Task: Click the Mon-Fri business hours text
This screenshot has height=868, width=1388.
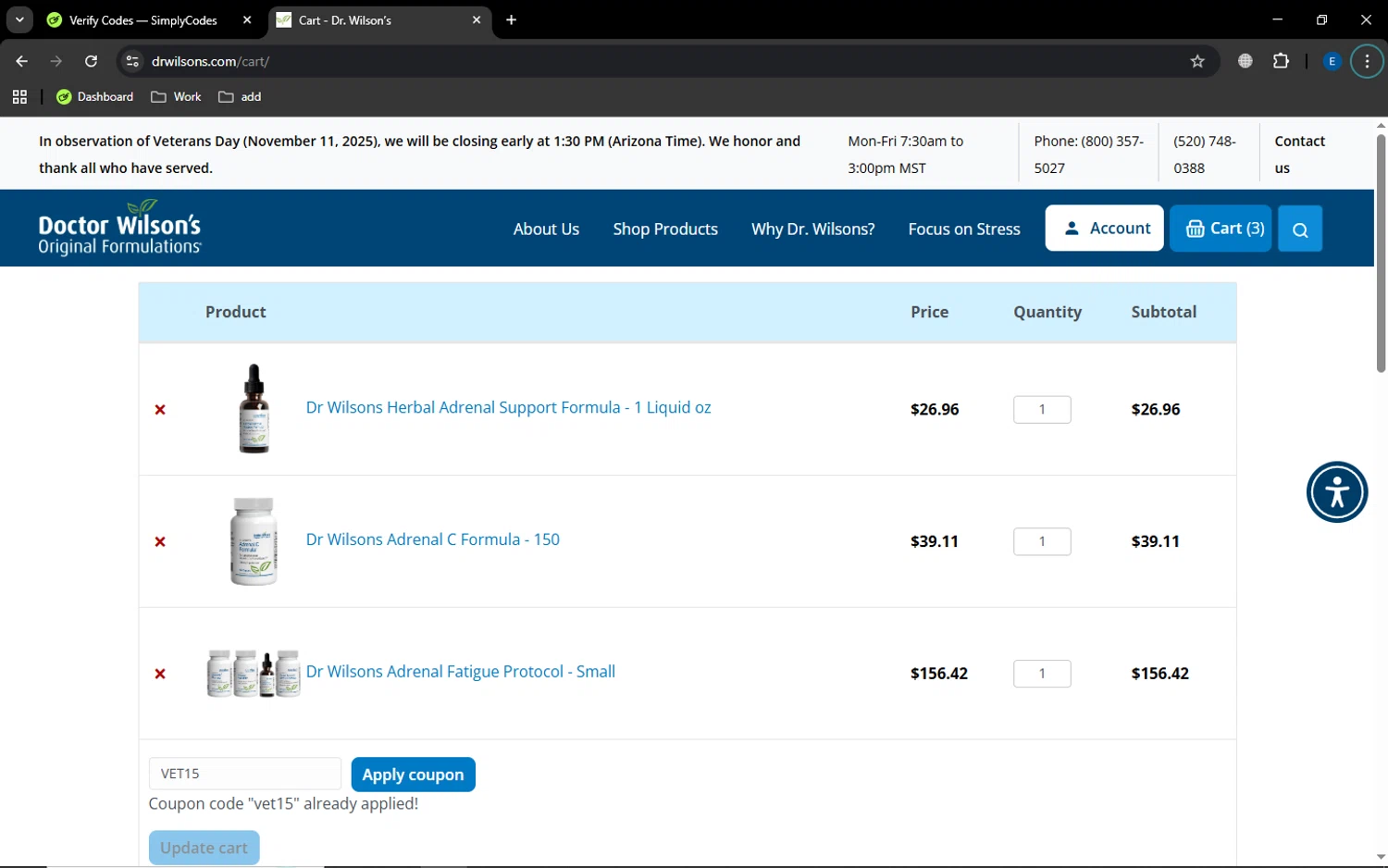Action: 905,155
